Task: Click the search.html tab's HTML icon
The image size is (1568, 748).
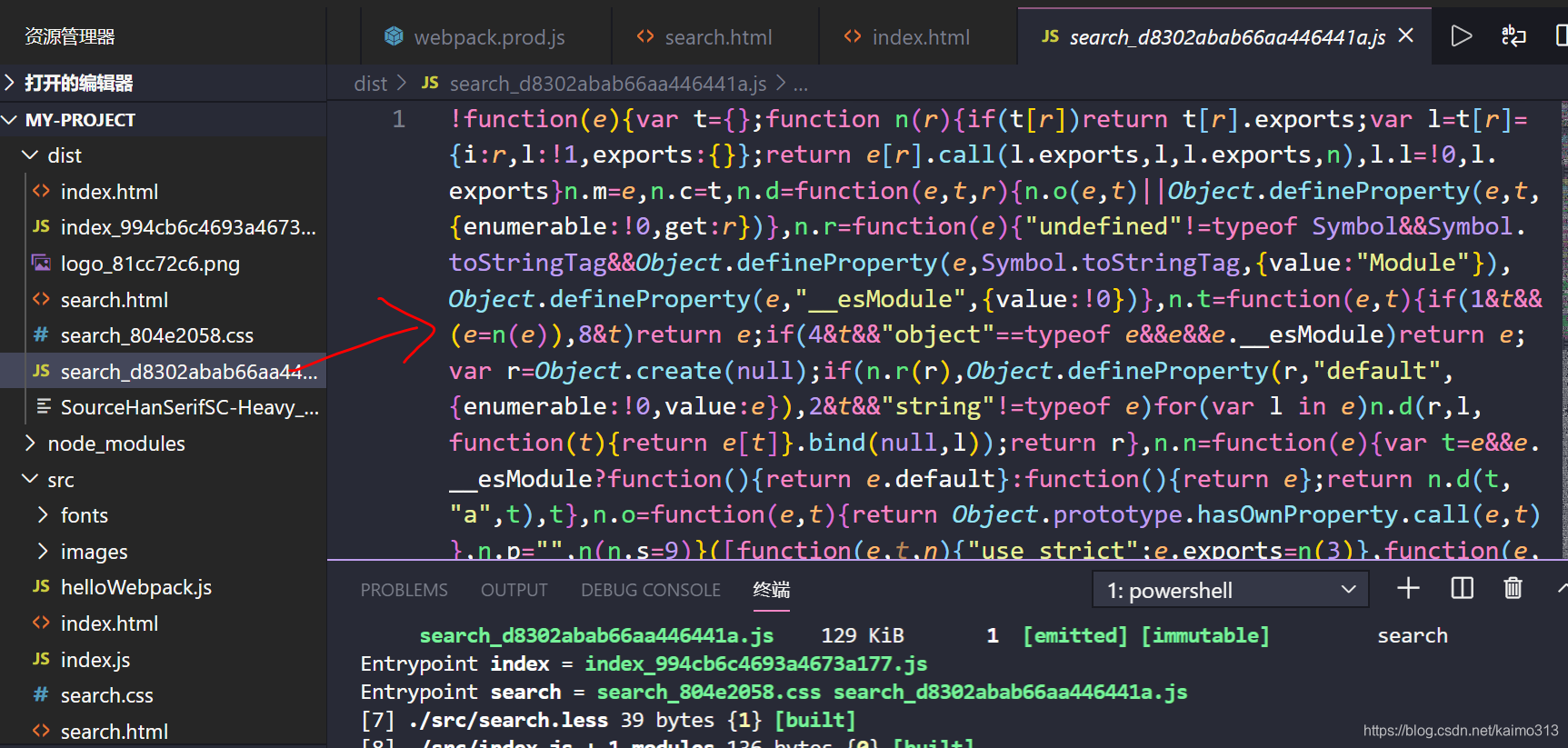Action: [x=645, y=36]
